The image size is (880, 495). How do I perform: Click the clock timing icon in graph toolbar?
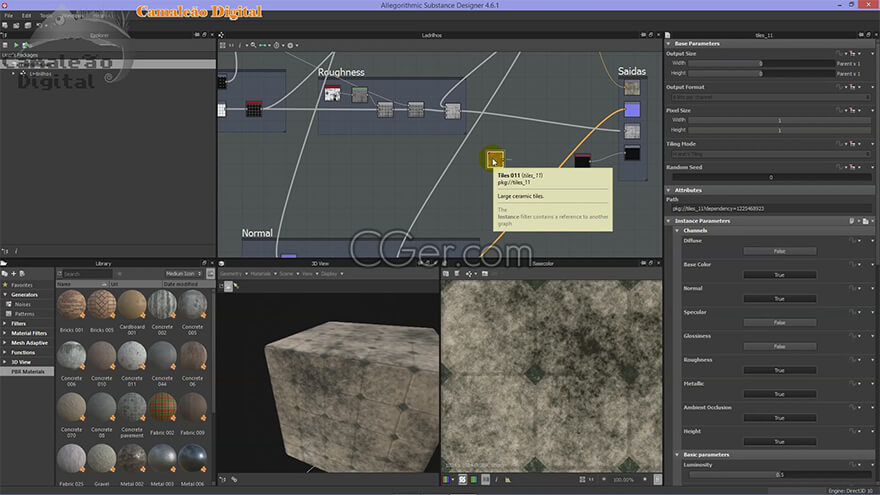(276, 45)
